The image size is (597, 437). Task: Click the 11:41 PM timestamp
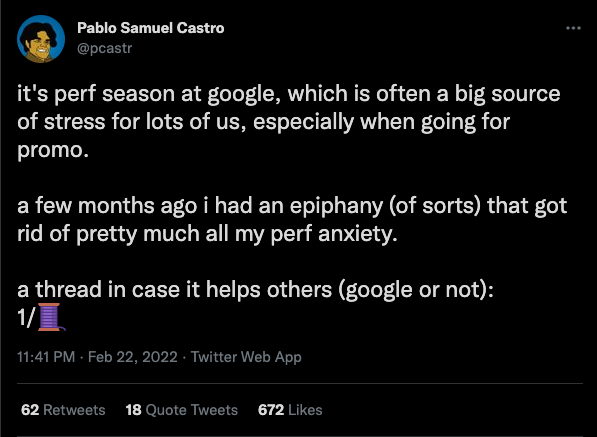coord(46,357)
